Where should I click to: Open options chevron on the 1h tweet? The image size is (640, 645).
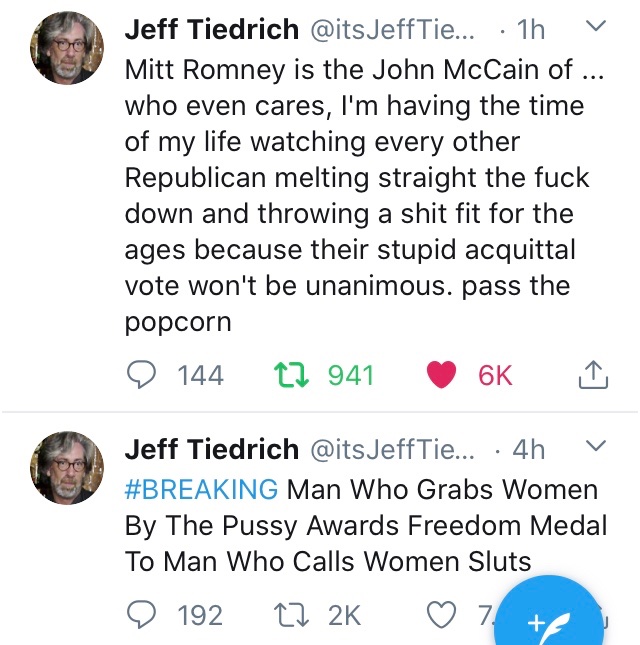[595, 27]
